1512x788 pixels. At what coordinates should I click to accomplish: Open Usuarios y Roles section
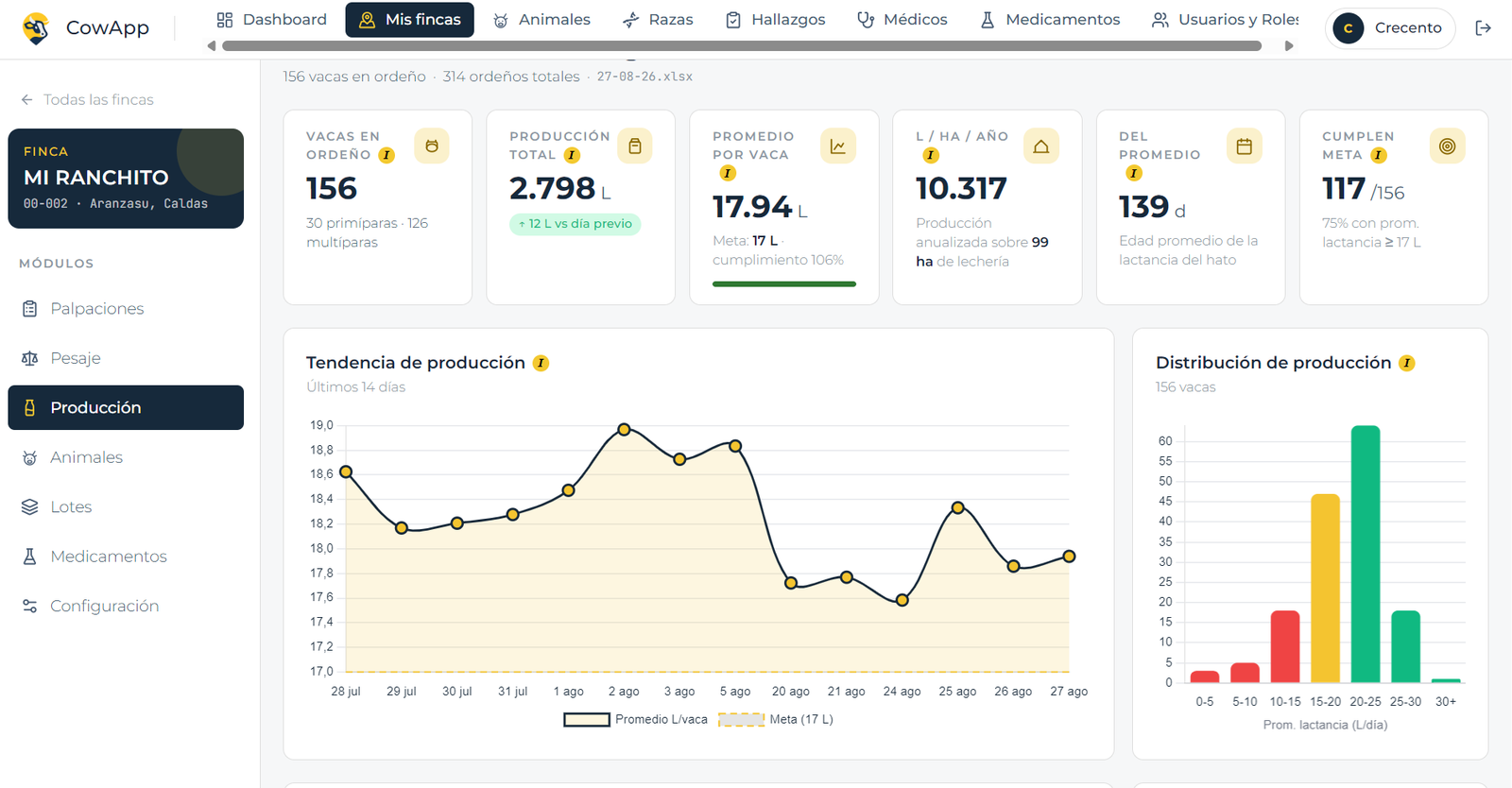tap(1225, 20)
